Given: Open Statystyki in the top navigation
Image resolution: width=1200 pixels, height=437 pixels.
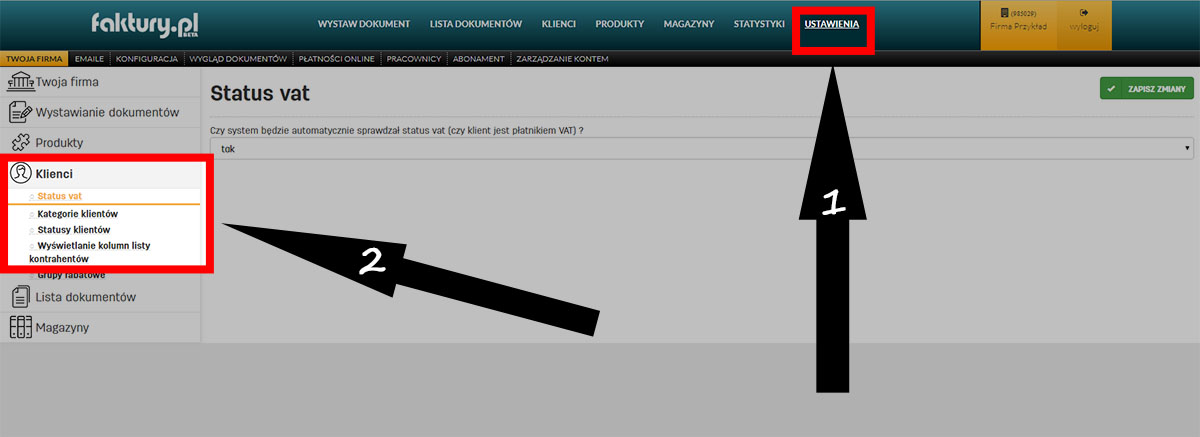Looking at the screenshot, I should pyautogui.click(x=759, y=23).
